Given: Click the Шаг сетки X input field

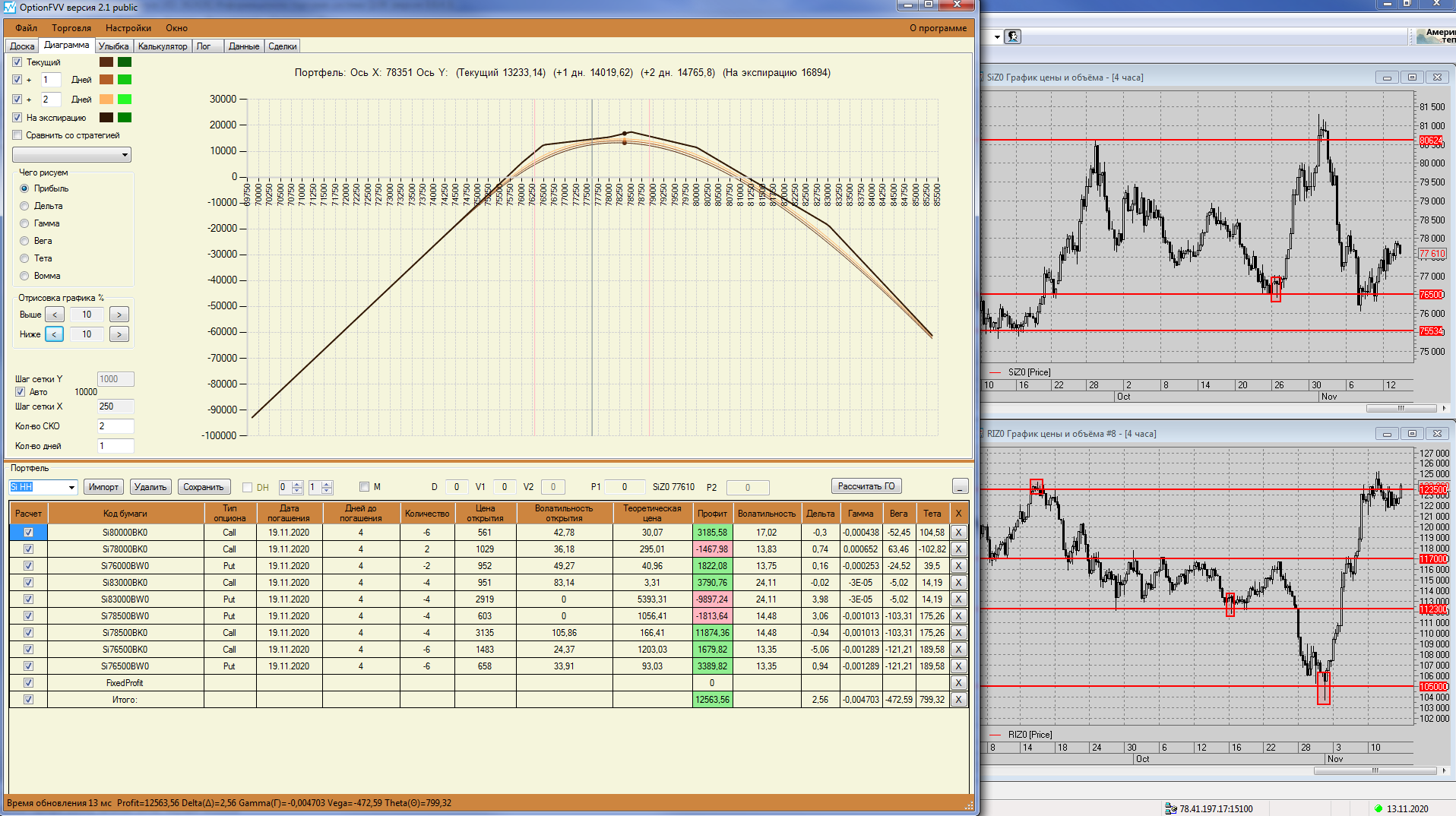Looking at the screenshot, I should [x=116, y=406].
